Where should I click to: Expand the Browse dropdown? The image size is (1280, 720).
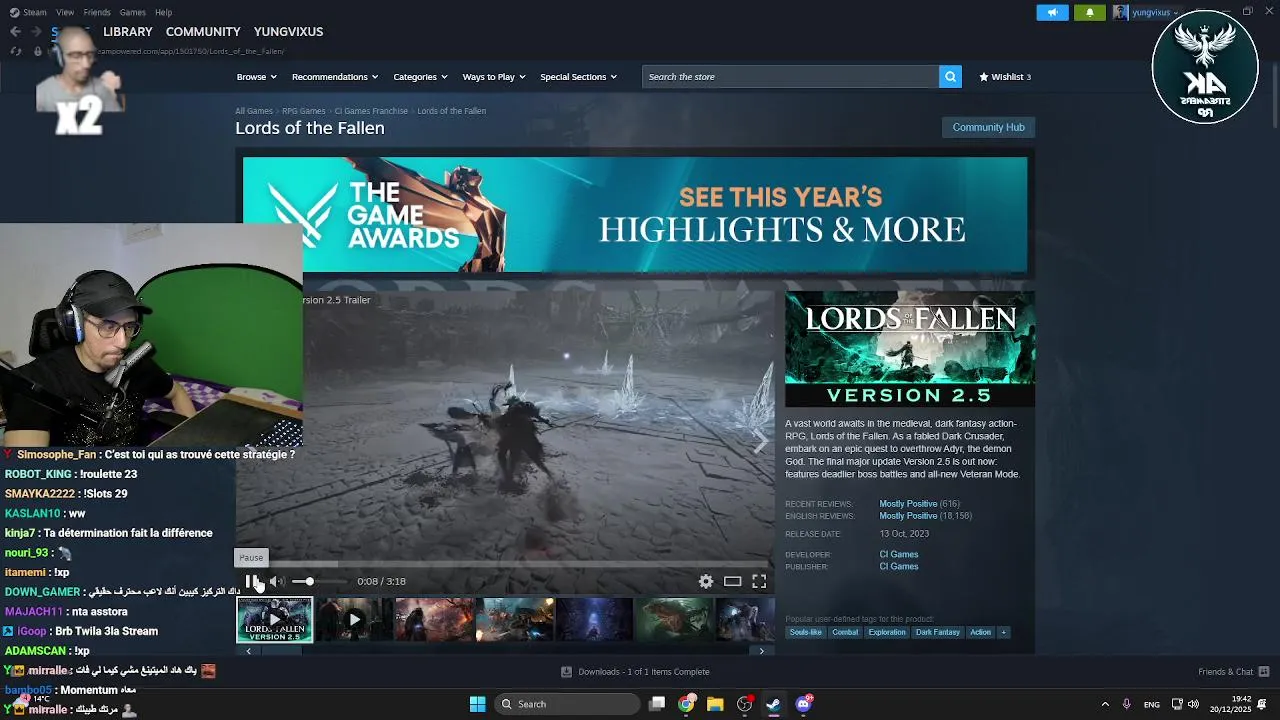coord(256,77)
